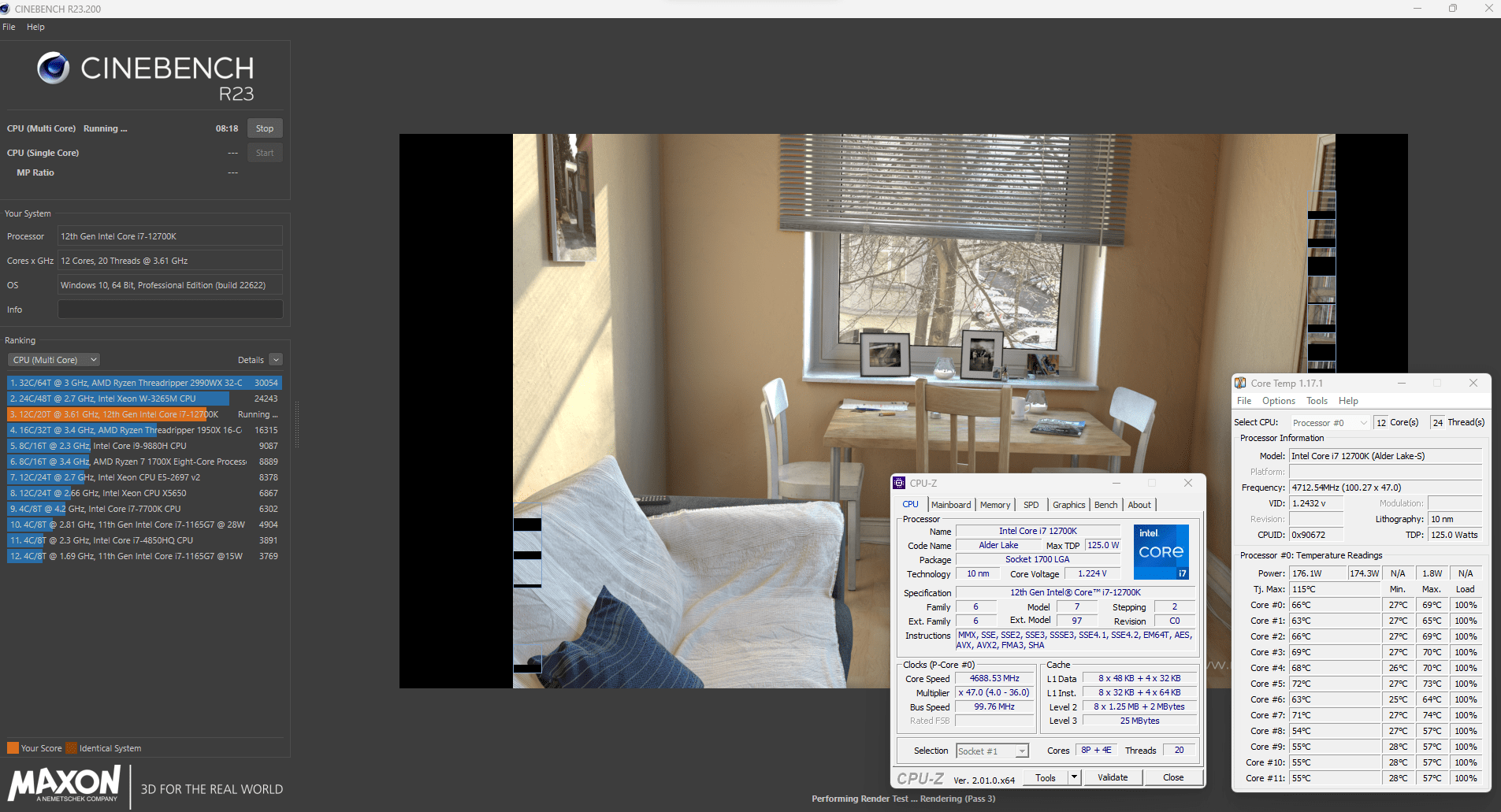The image size is (1501, 812).
Task: Click the Close button in CPU-Z
Action: (1173, 778)
